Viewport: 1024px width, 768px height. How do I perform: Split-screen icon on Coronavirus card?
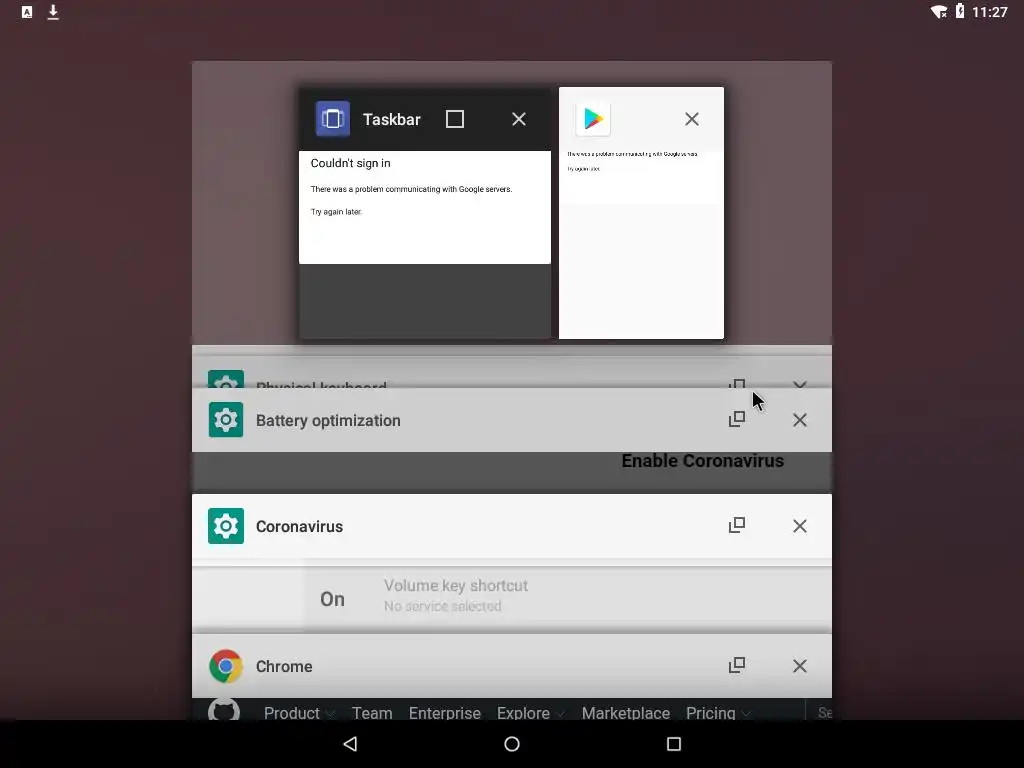coord(737,525)
